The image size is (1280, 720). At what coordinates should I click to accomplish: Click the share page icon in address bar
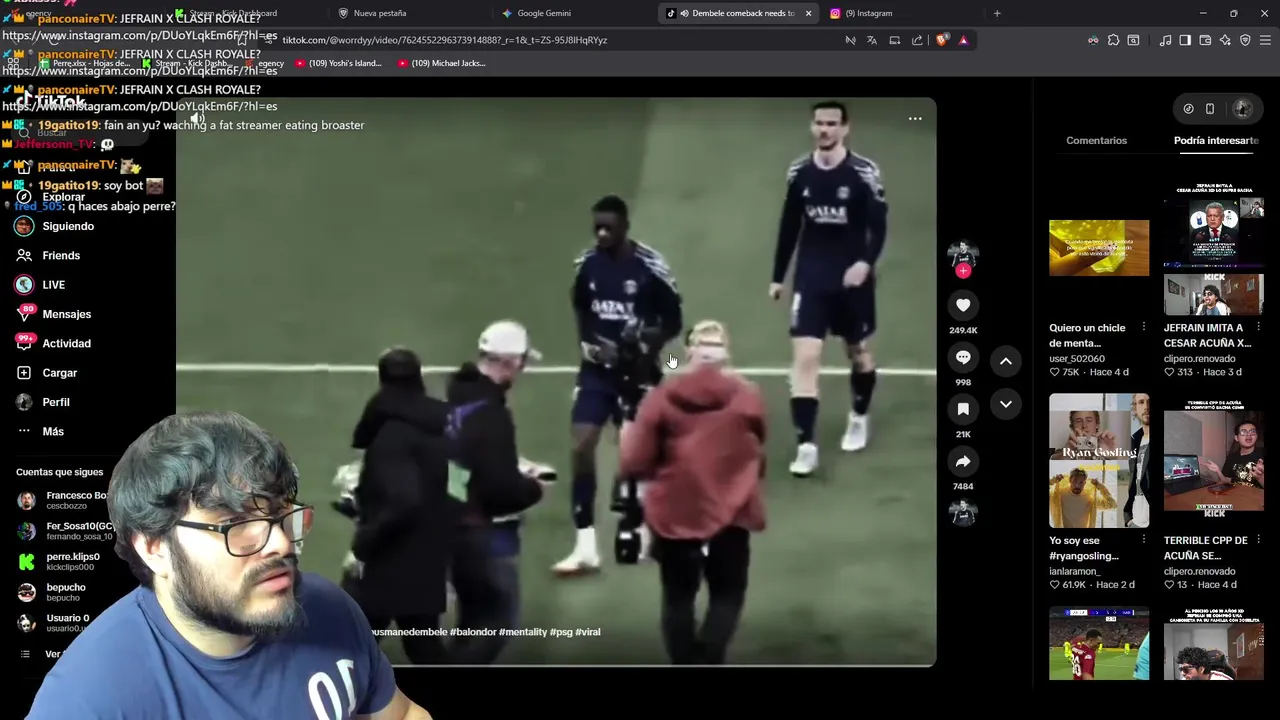(x=917, y=40)
